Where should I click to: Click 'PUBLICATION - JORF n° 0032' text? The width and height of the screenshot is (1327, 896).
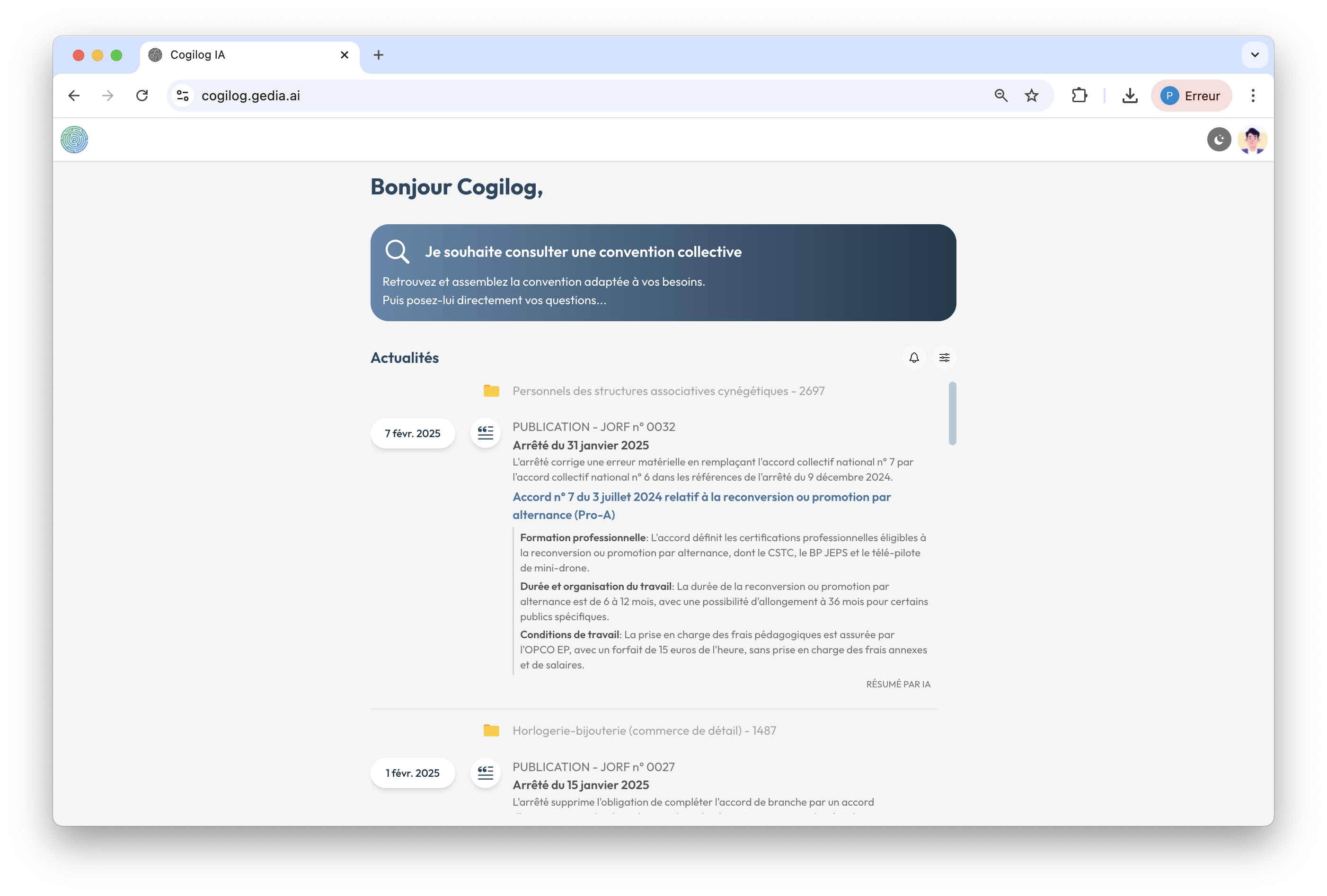593,427
